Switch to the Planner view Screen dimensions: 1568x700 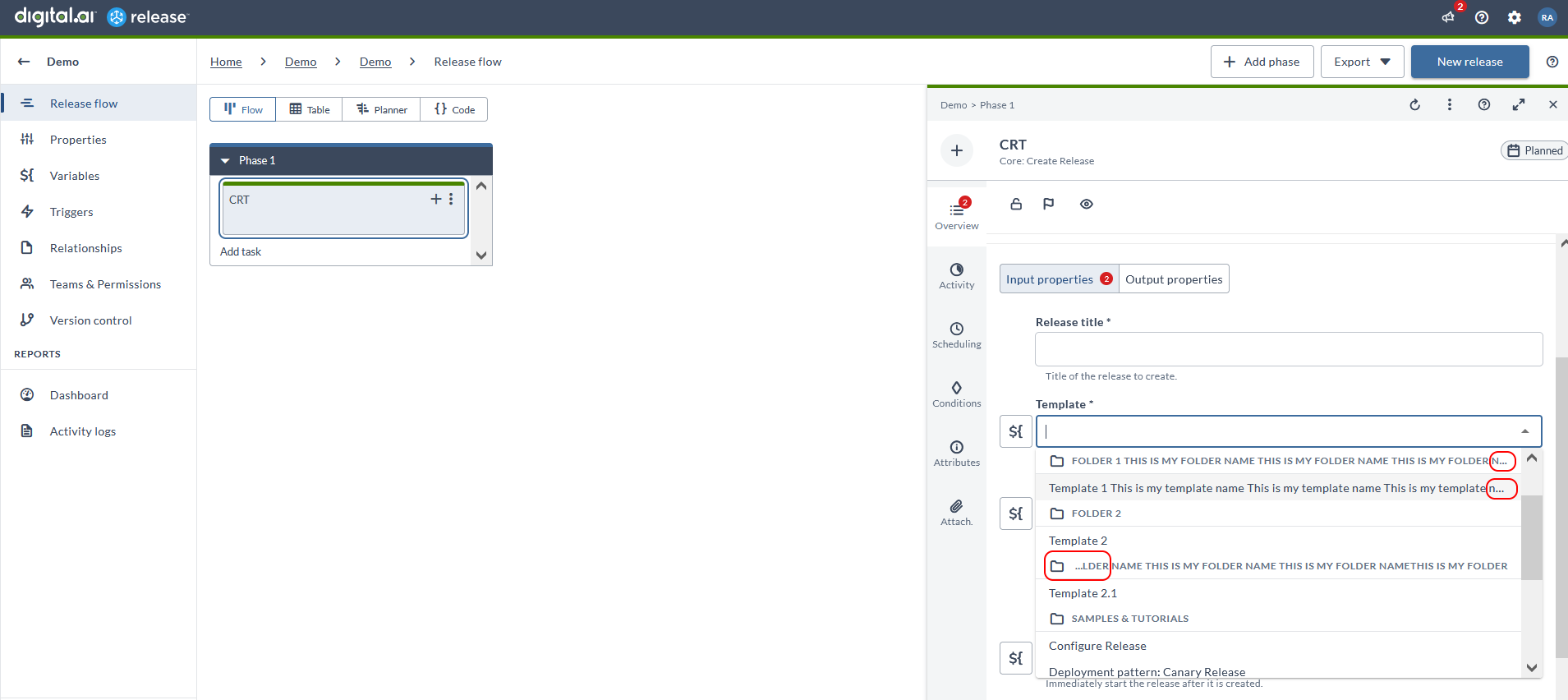pyautogui.click(x=382, y=109)
